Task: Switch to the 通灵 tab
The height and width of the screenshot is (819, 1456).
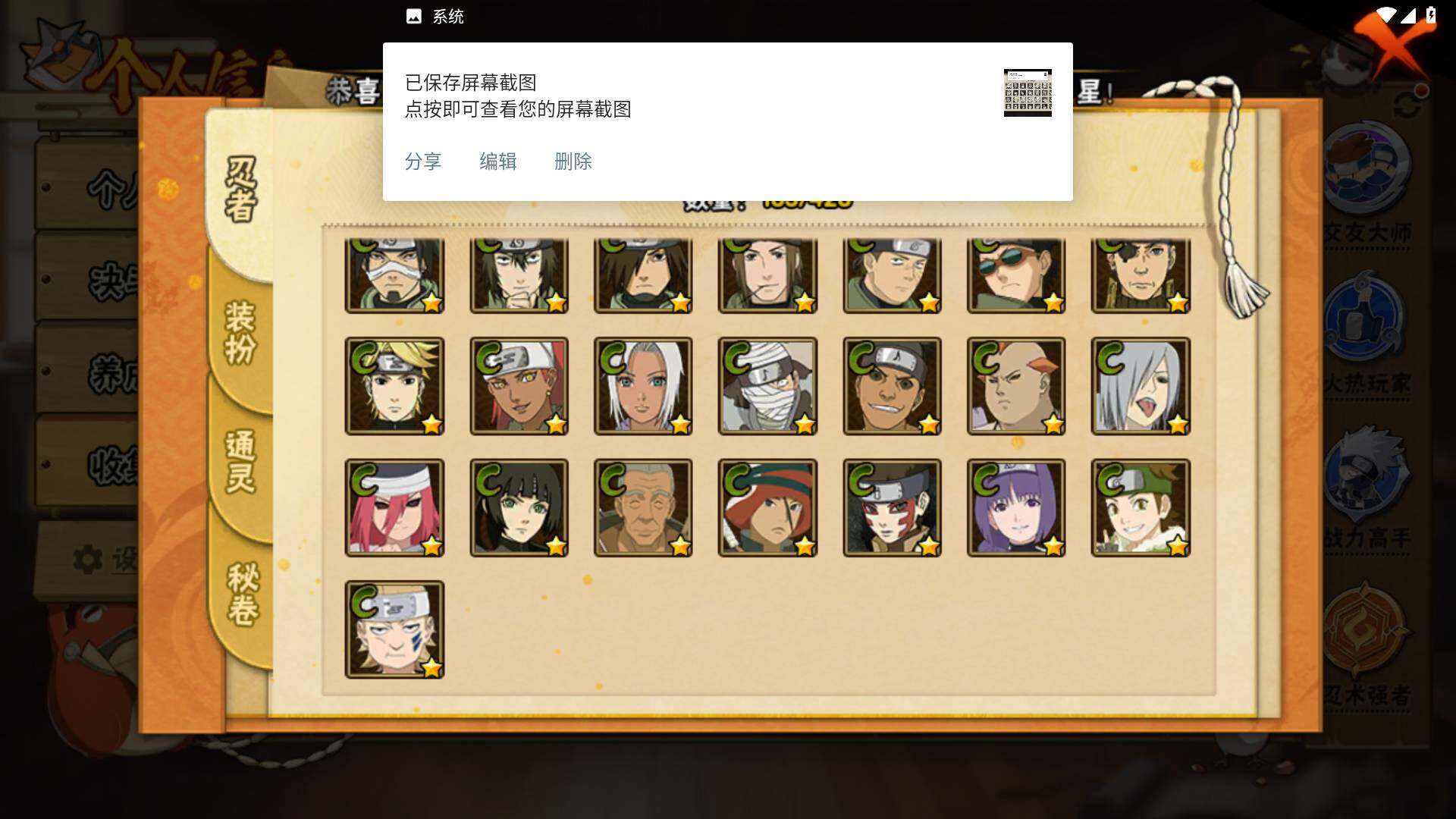Action: (x=241, y=461)
